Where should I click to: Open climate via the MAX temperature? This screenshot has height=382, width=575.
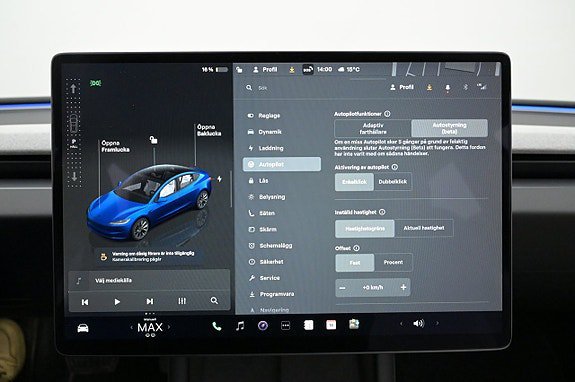coord(150,327)
